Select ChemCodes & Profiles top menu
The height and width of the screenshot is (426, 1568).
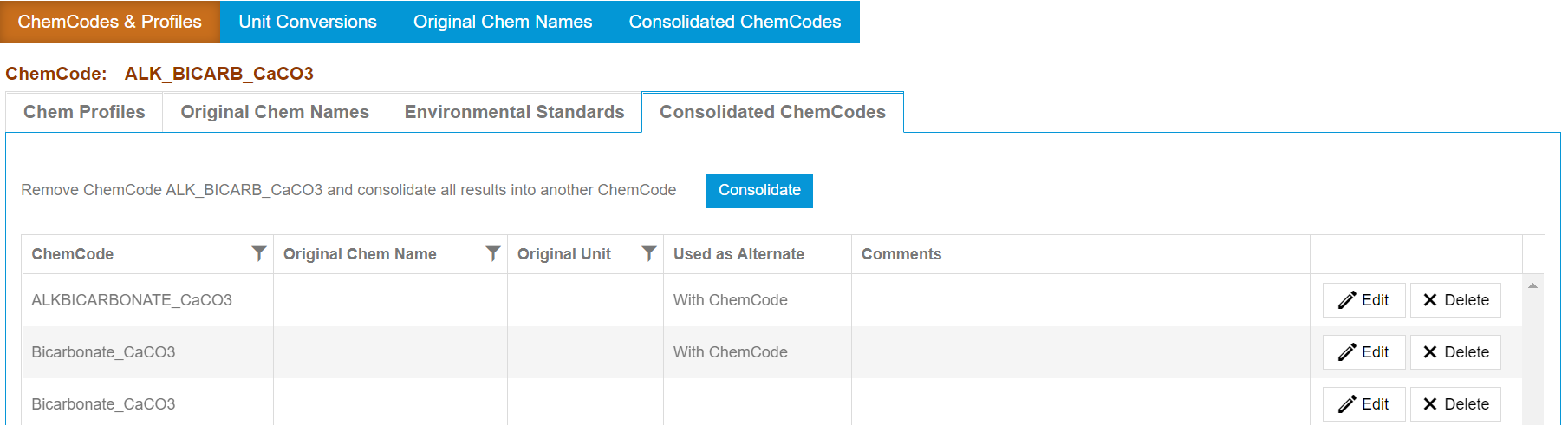point(109,22)
